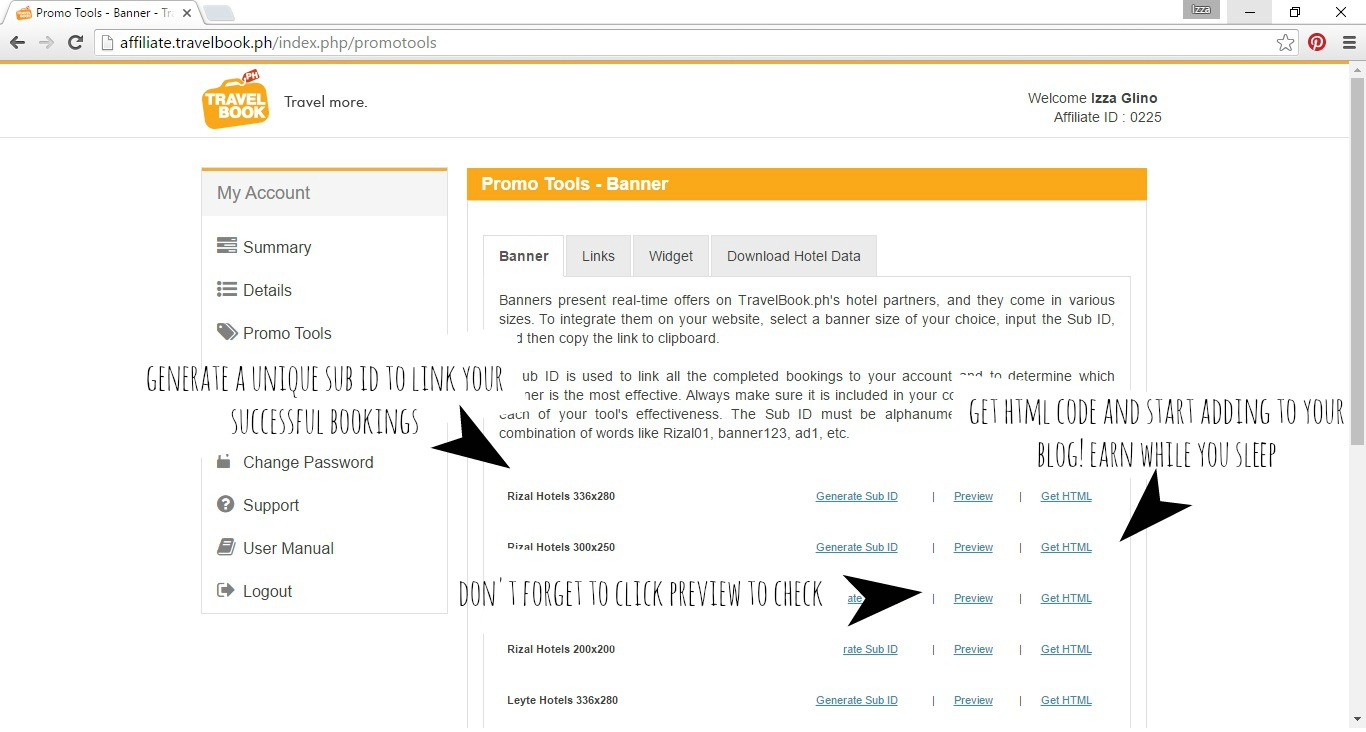The height and width of the screenshot is (732, 1366).
Task: Open the Chrome menu
Action: coord(1349,42)
